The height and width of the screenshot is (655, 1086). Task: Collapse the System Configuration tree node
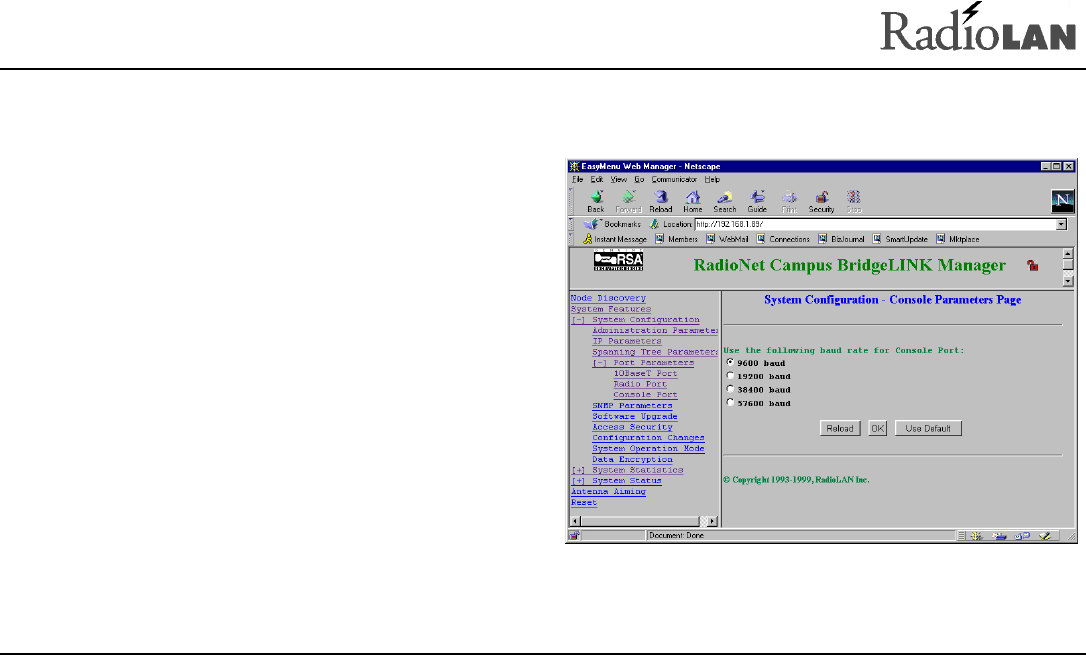577,320
